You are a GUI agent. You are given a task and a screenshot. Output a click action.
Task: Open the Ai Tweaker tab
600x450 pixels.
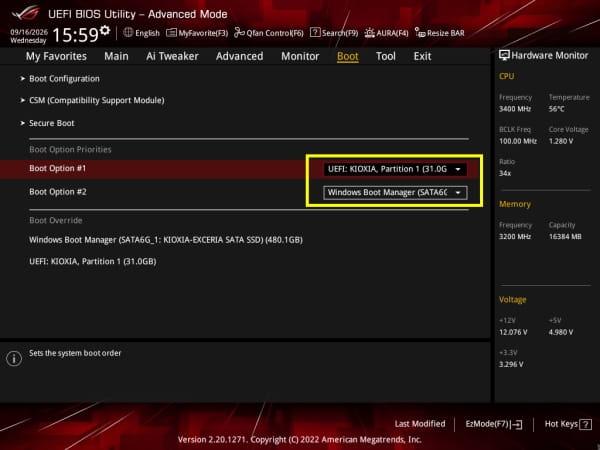[x=172, y=56]
